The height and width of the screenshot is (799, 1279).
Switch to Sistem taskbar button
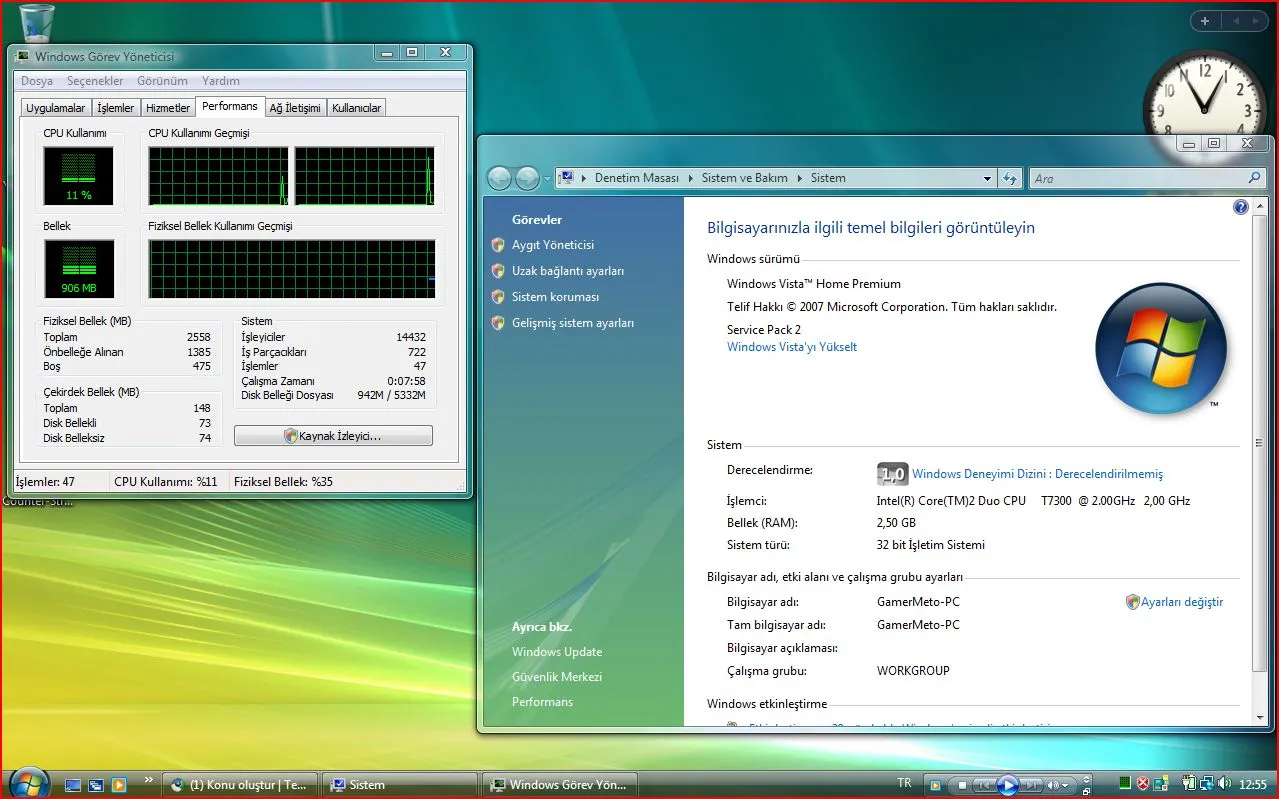(x=401, y=785)
